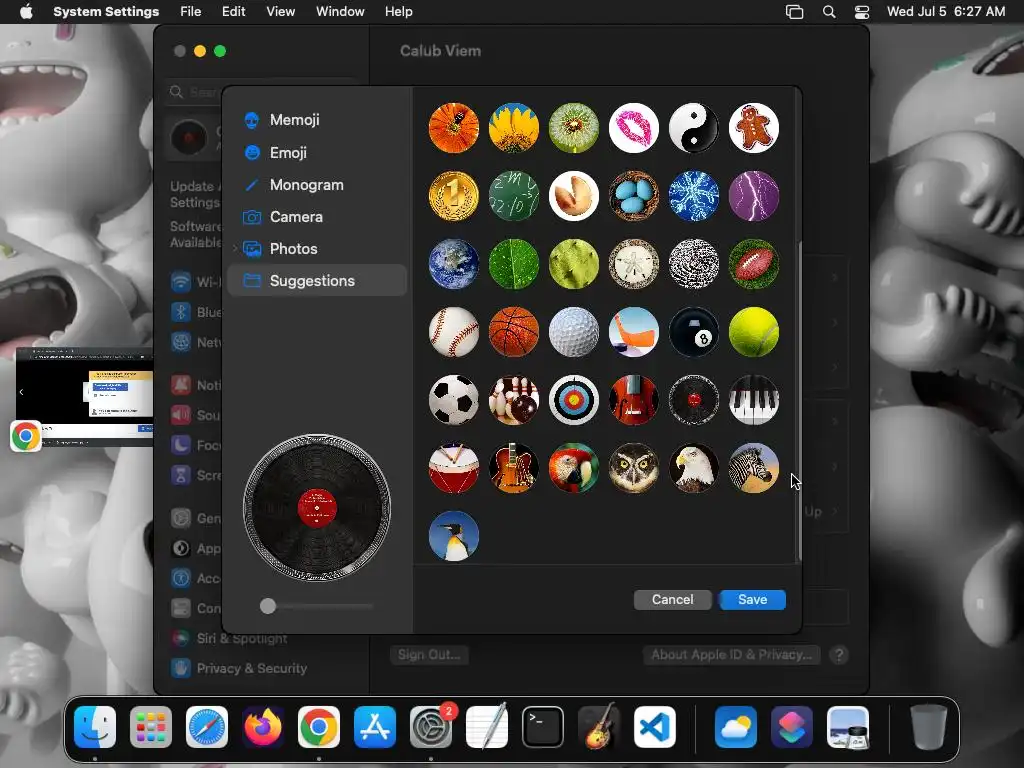Choose the gingerbread man picture
The image size is (1024, 768).
(754, 128)
